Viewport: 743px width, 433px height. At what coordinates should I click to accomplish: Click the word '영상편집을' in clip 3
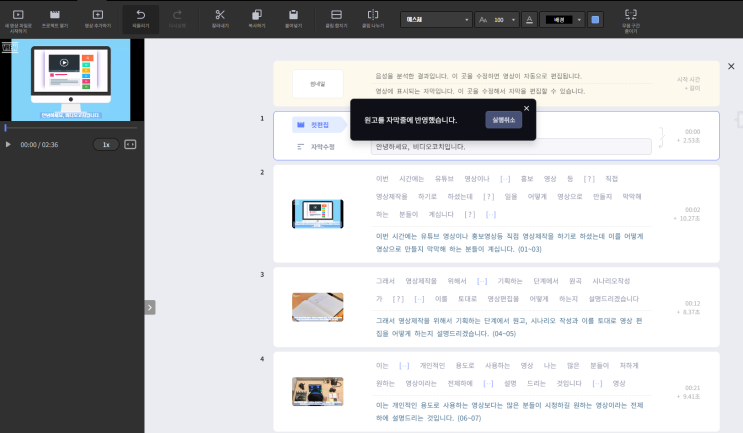[503, 299]
